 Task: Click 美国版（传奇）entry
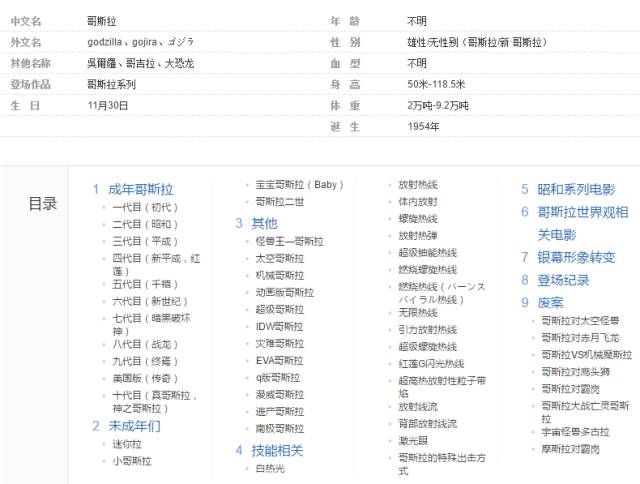pyautogui.click(x=145, y=379)
